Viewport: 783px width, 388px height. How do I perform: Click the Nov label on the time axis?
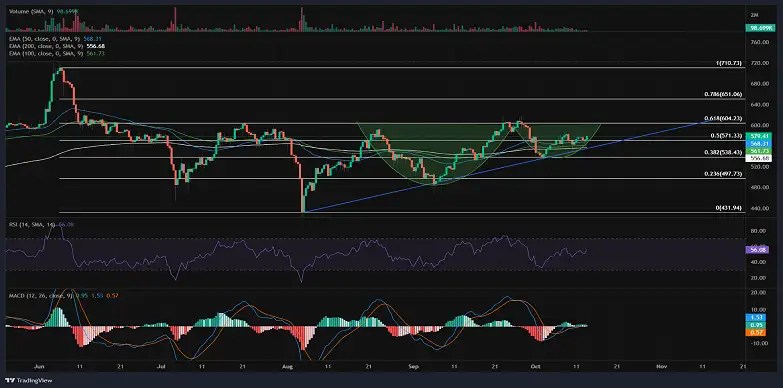click(661, 366)
